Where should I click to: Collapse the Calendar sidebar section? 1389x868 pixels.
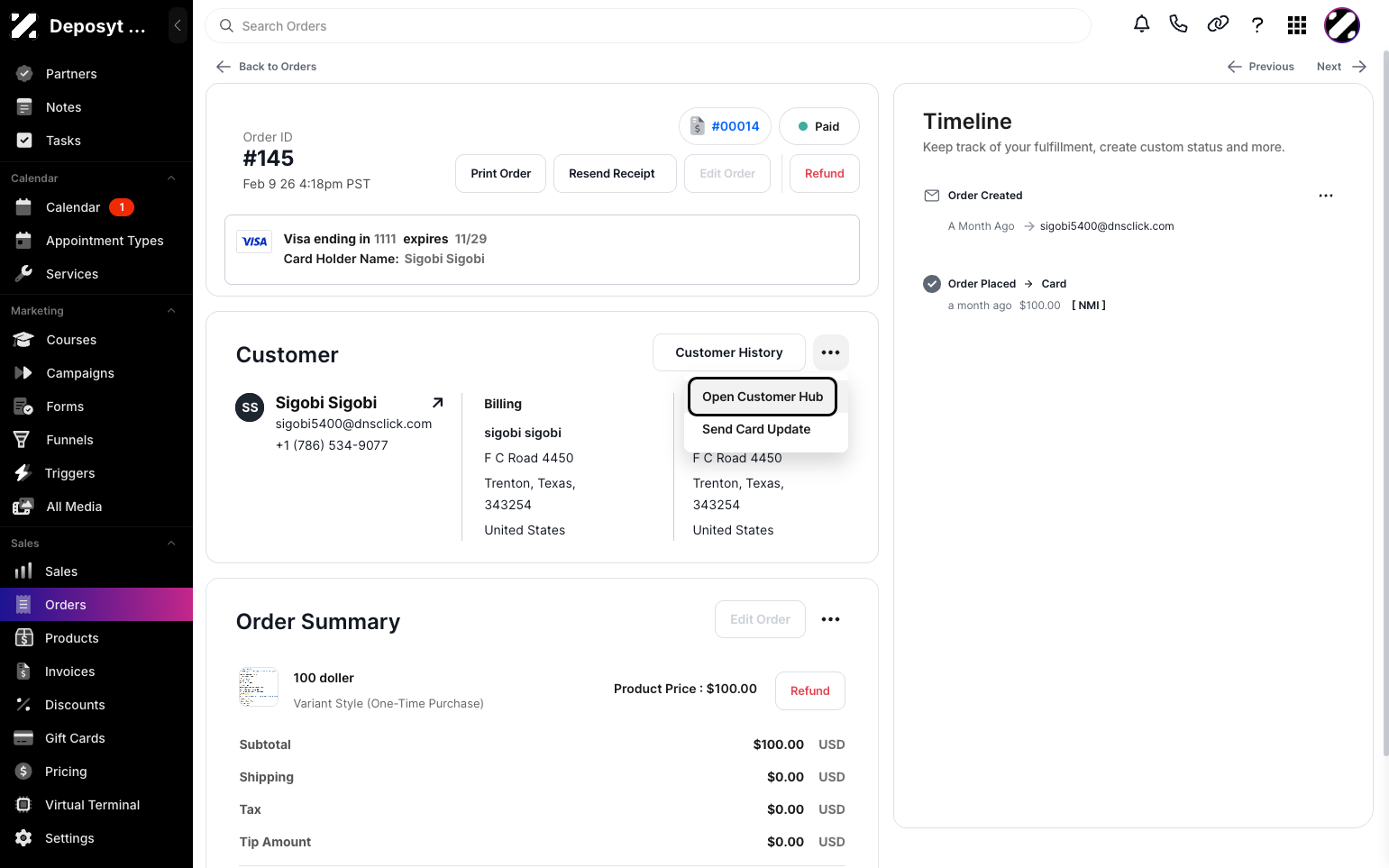click(x=171, y=178)
